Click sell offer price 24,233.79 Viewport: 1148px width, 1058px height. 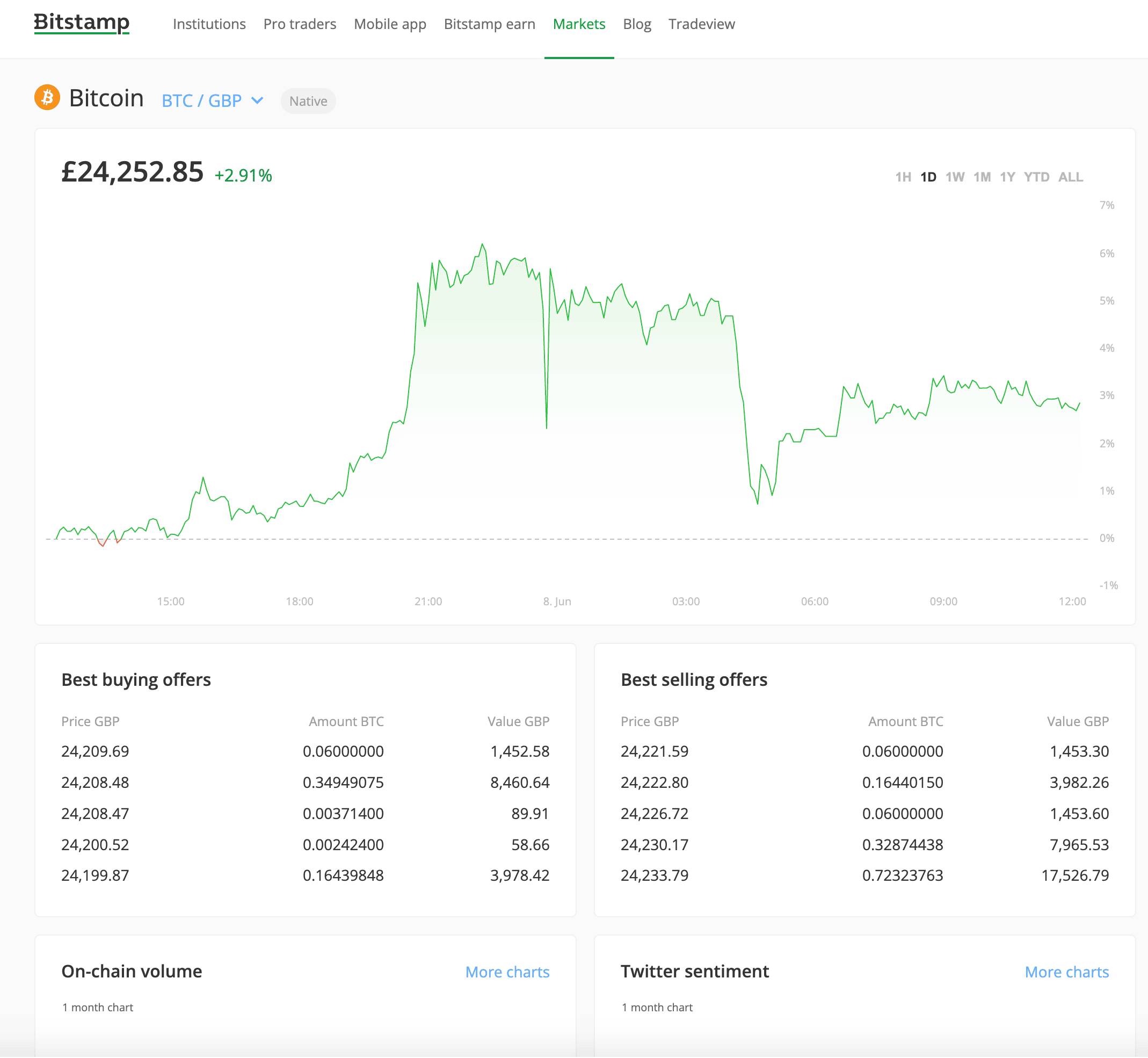(655, 875)
